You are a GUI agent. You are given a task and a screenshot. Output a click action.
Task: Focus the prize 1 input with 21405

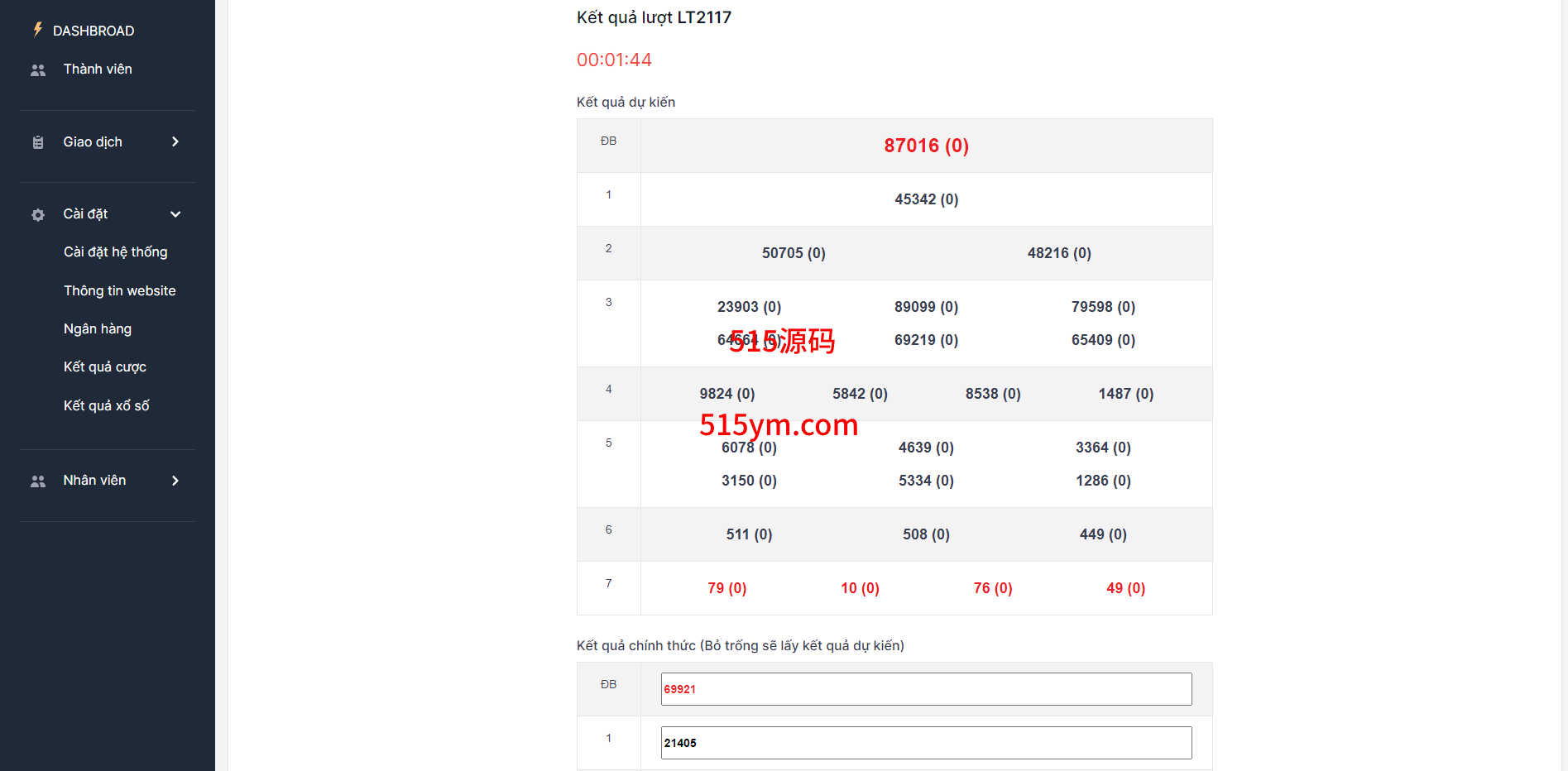[926, 743]
